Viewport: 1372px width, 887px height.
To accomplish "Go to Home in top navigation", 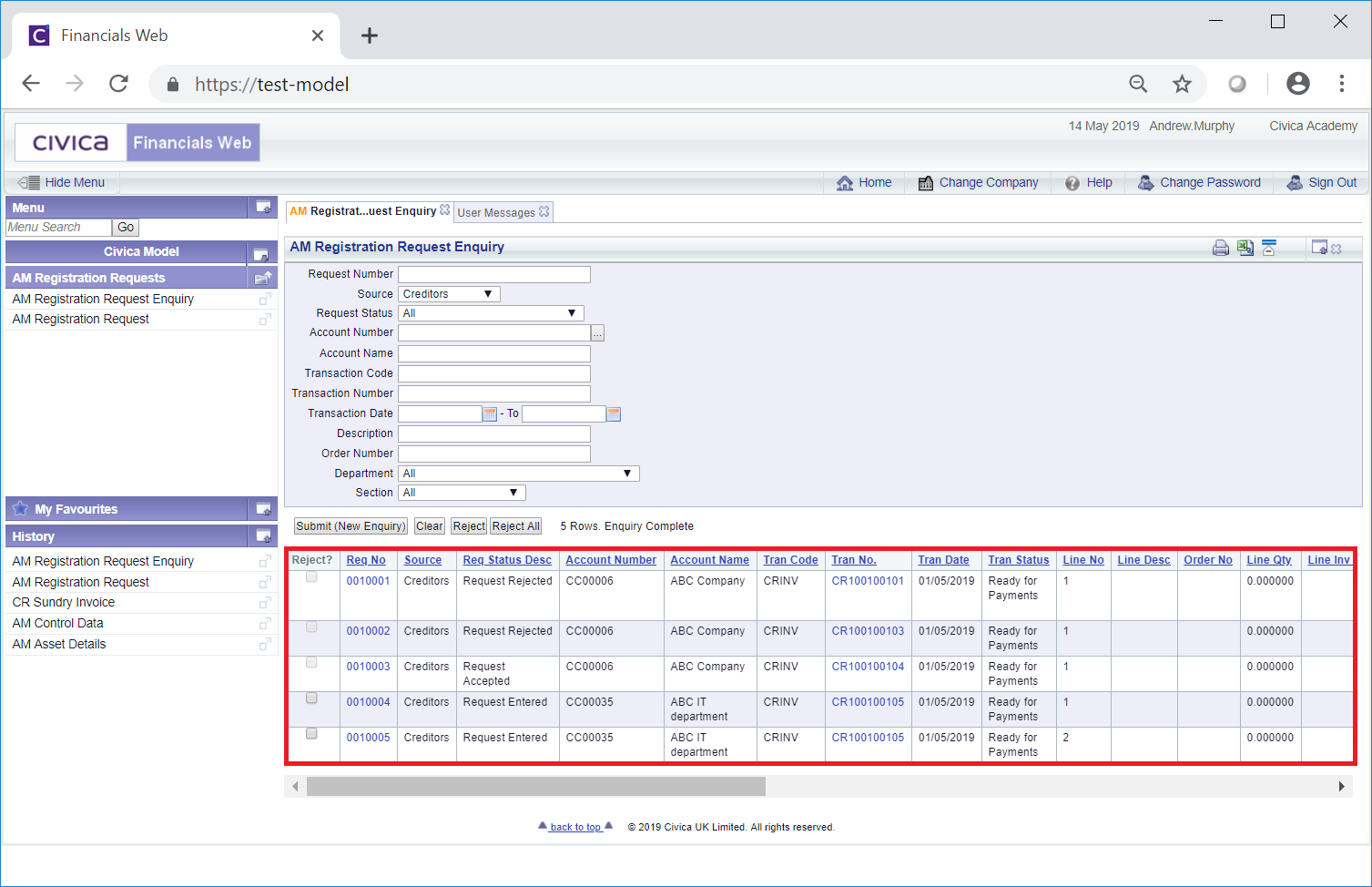I will point(864,182).
